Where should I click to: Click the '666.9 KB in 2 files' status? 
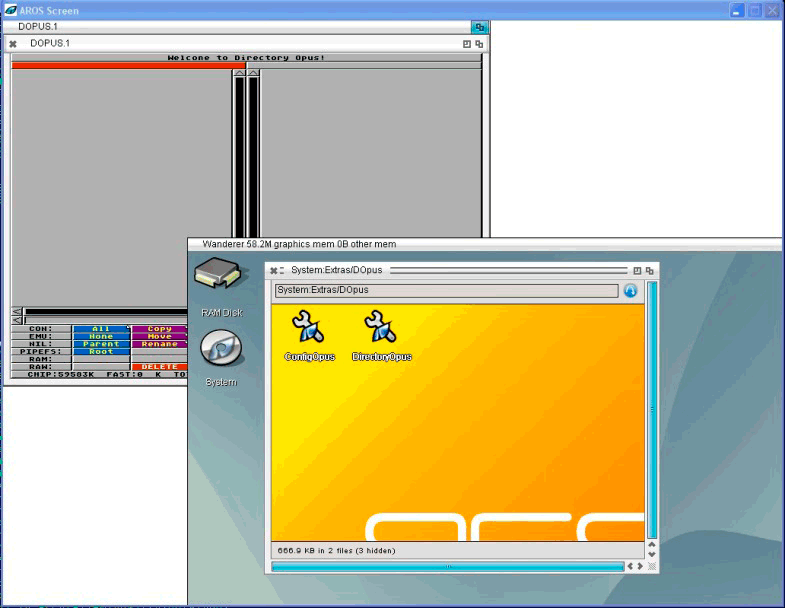(336, 550)
